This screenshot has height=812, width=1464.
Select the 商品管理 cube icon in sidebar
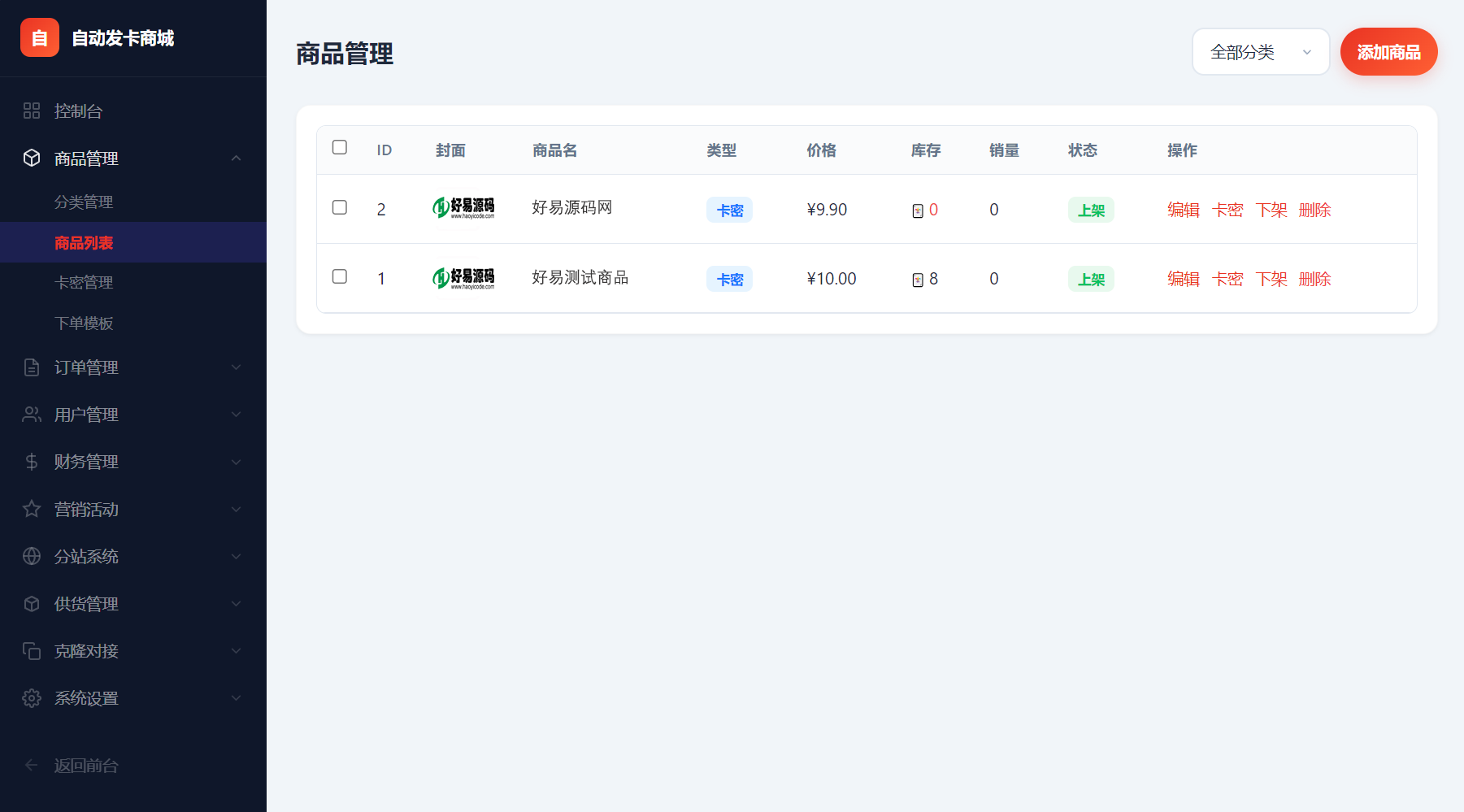click(x=32, y=158)
